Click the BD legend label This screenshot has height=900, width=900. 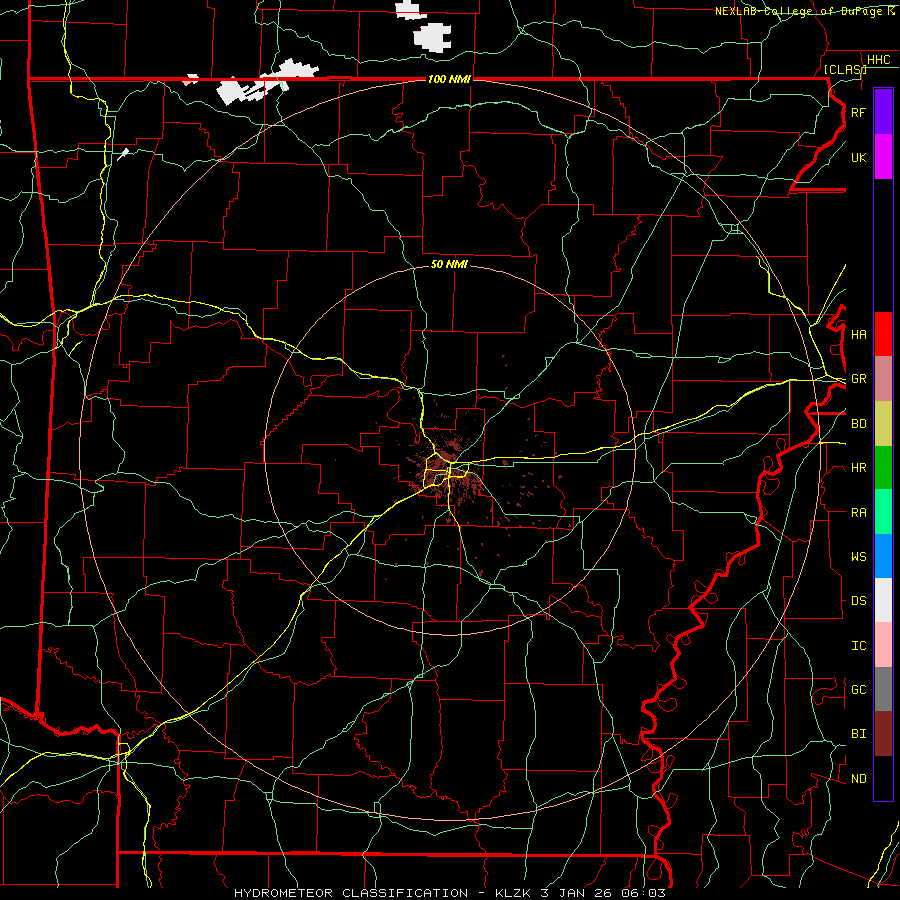click(858, 424)
